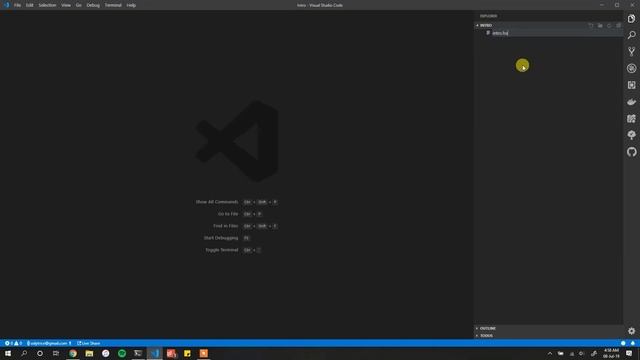Expand the OUTLINE section
Viewport: 640px width, 360px height.
click(548, 328)
